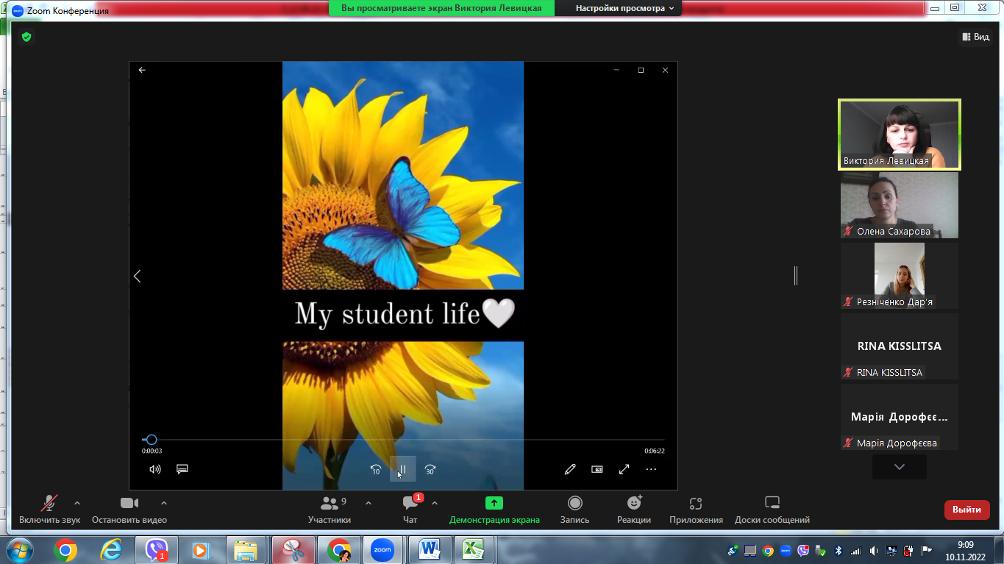Viewport: 1004px width, 564px height.
Task: Pause the video with the pause button
Action: (x=402, y=469)
